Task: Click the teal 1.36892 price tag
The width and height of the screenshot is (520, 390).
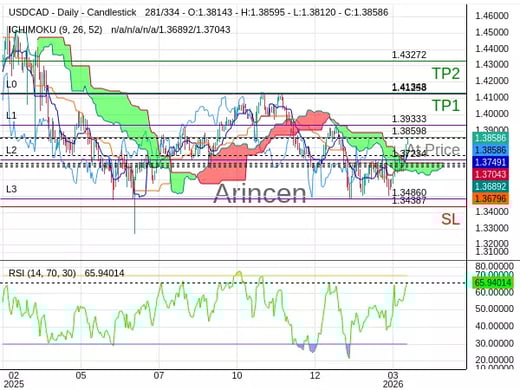Action: click(x=490, y=186)
